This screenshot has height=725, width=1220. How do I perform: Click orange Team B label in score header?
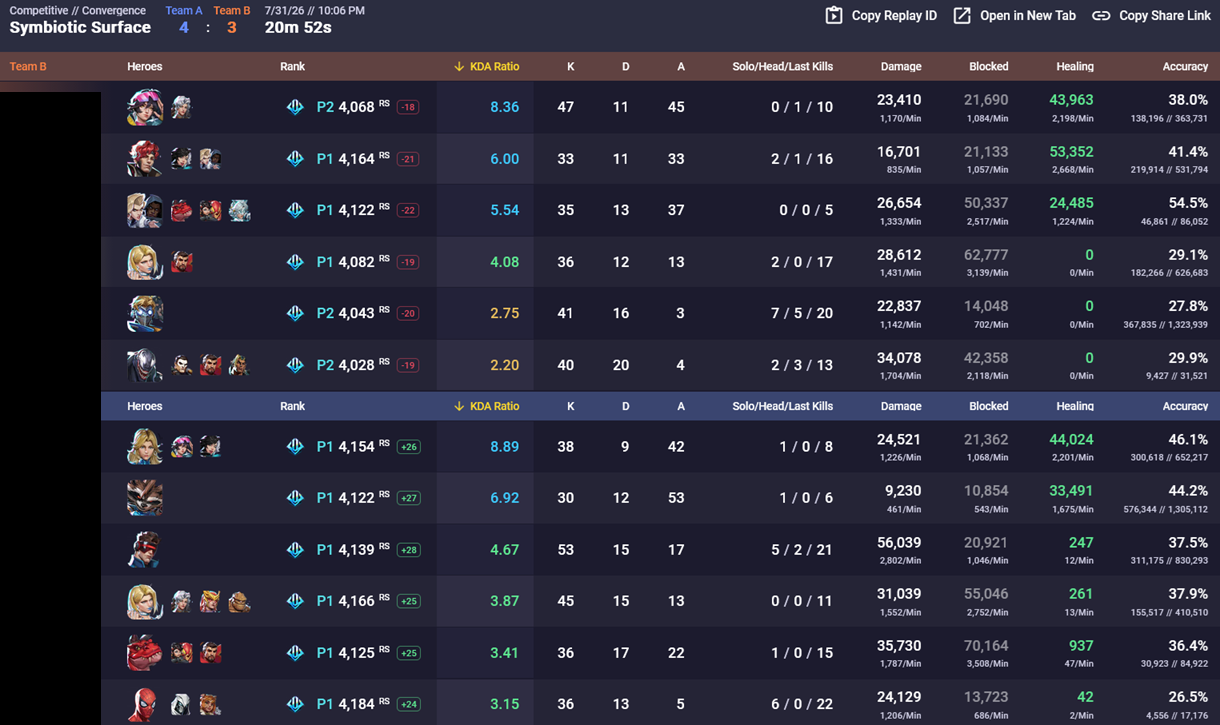pyautogui.click(x=232, y=10)
